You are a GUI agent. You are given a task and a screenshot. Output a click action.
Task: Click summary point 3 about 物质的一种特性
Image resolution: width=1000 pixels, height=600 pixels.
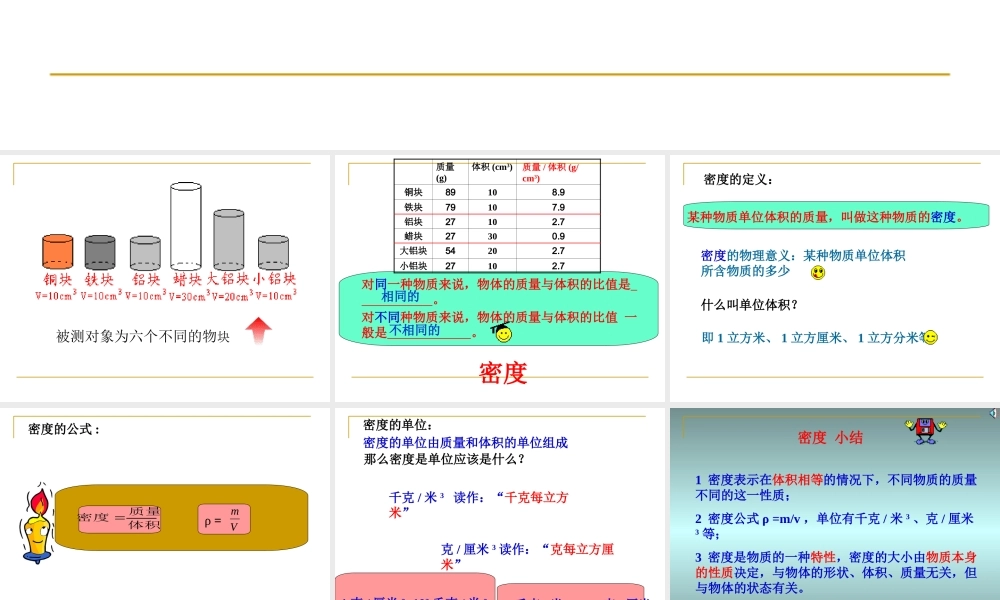pos(835,573)
